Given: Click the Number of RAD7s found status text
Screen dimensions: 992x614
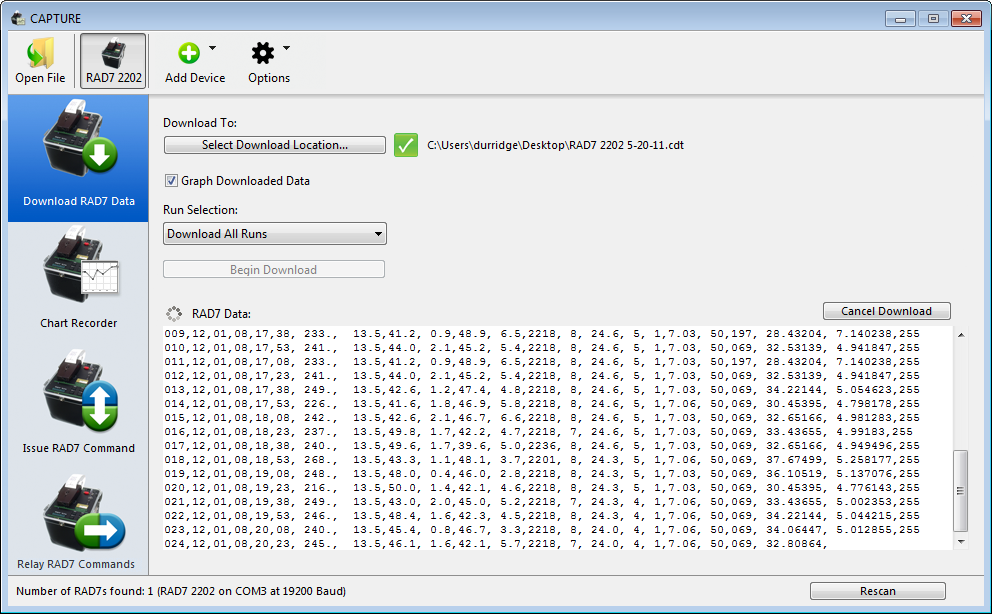Looking at the screenshot, I should pyautogui.click(x=181, y=591).
